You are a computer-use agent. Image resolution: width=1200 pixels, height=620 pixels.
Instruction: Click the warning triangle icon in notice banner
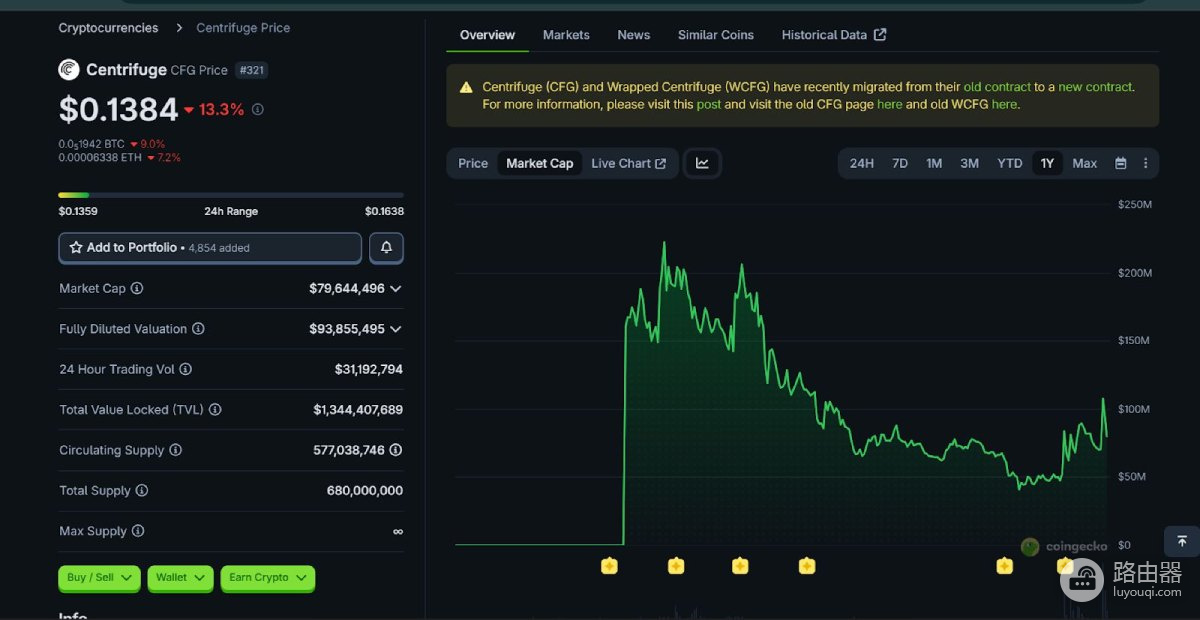pyautogui.click(x=466, y=87)
